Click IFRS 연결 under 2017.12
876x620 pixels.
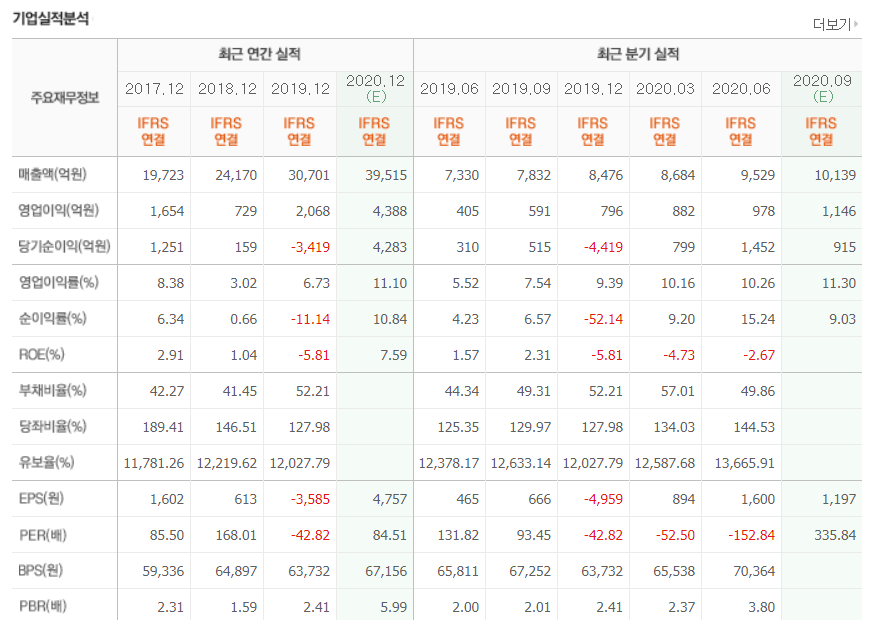(x=153, y=131)
